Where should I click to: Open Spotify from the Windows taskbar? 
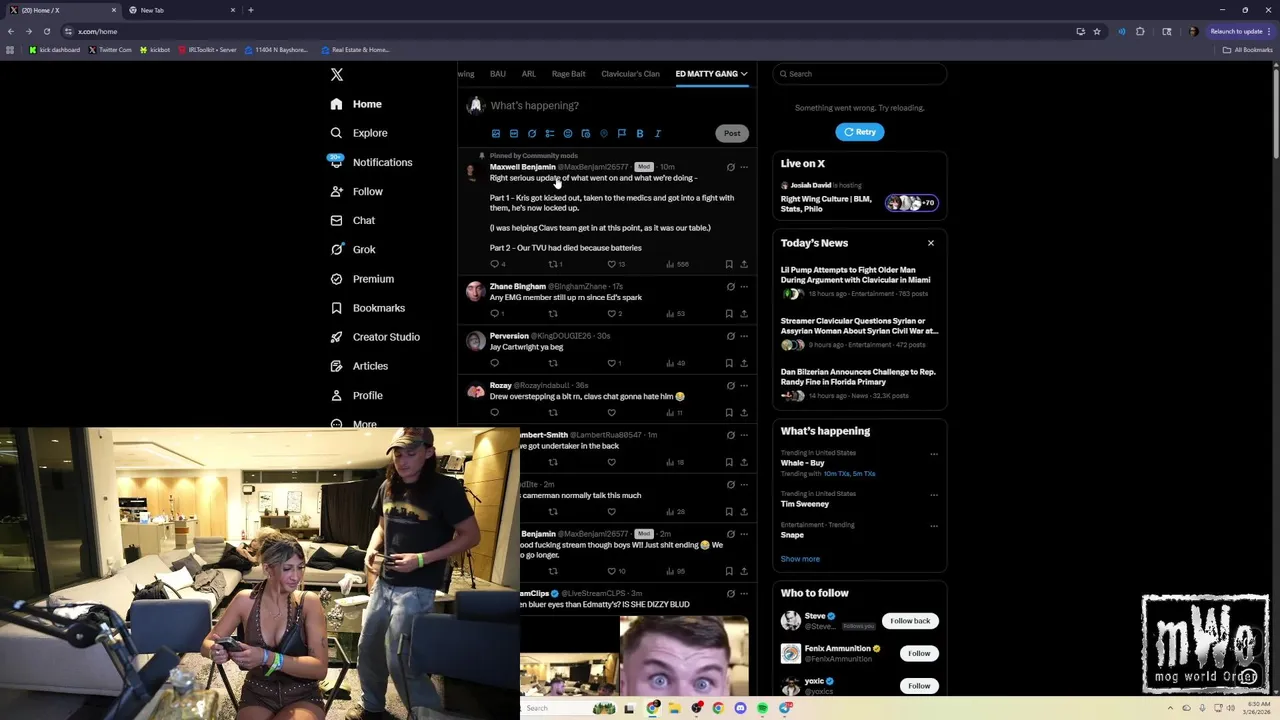(762, 708)
